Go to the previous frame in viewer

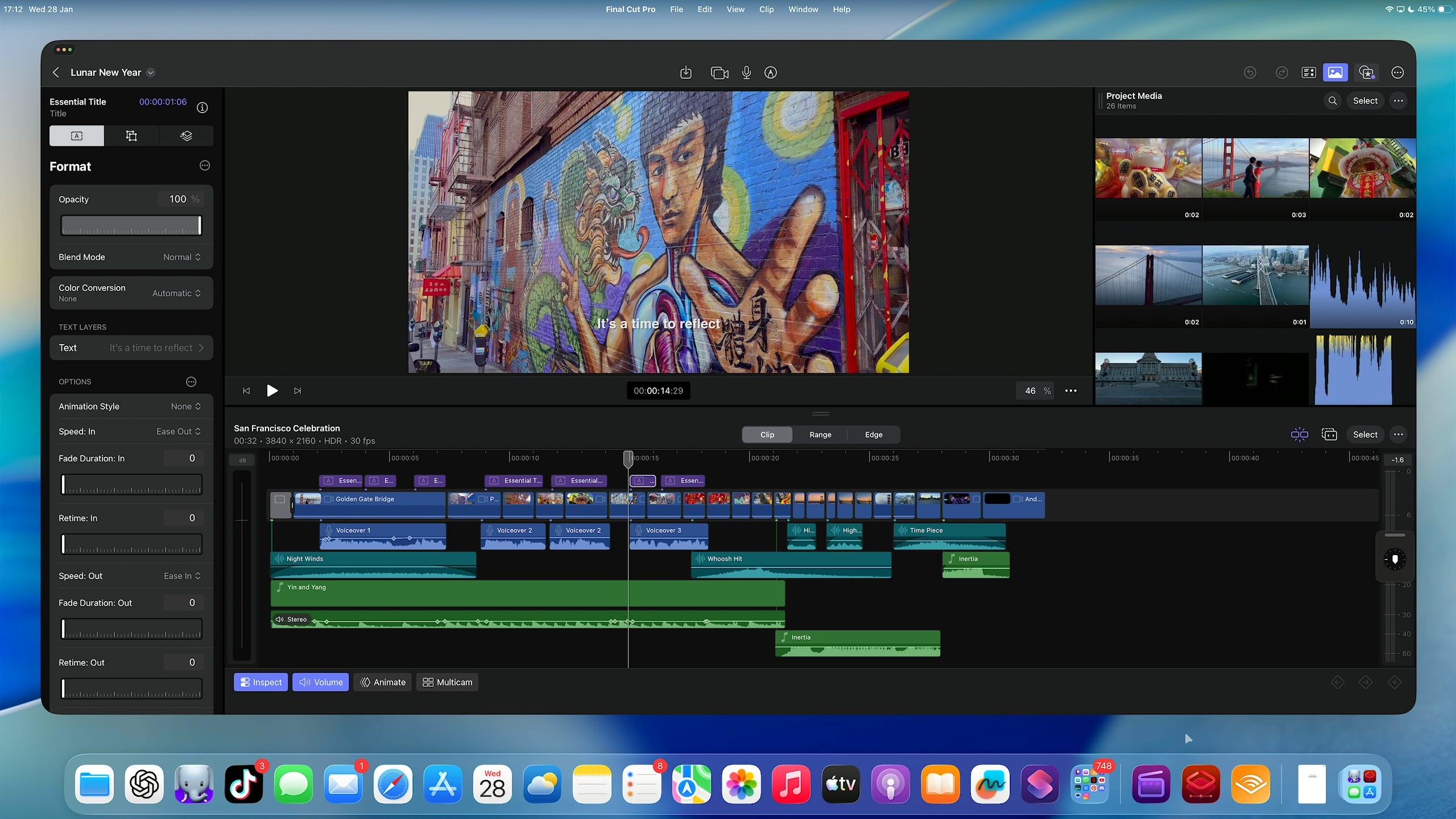246,391
